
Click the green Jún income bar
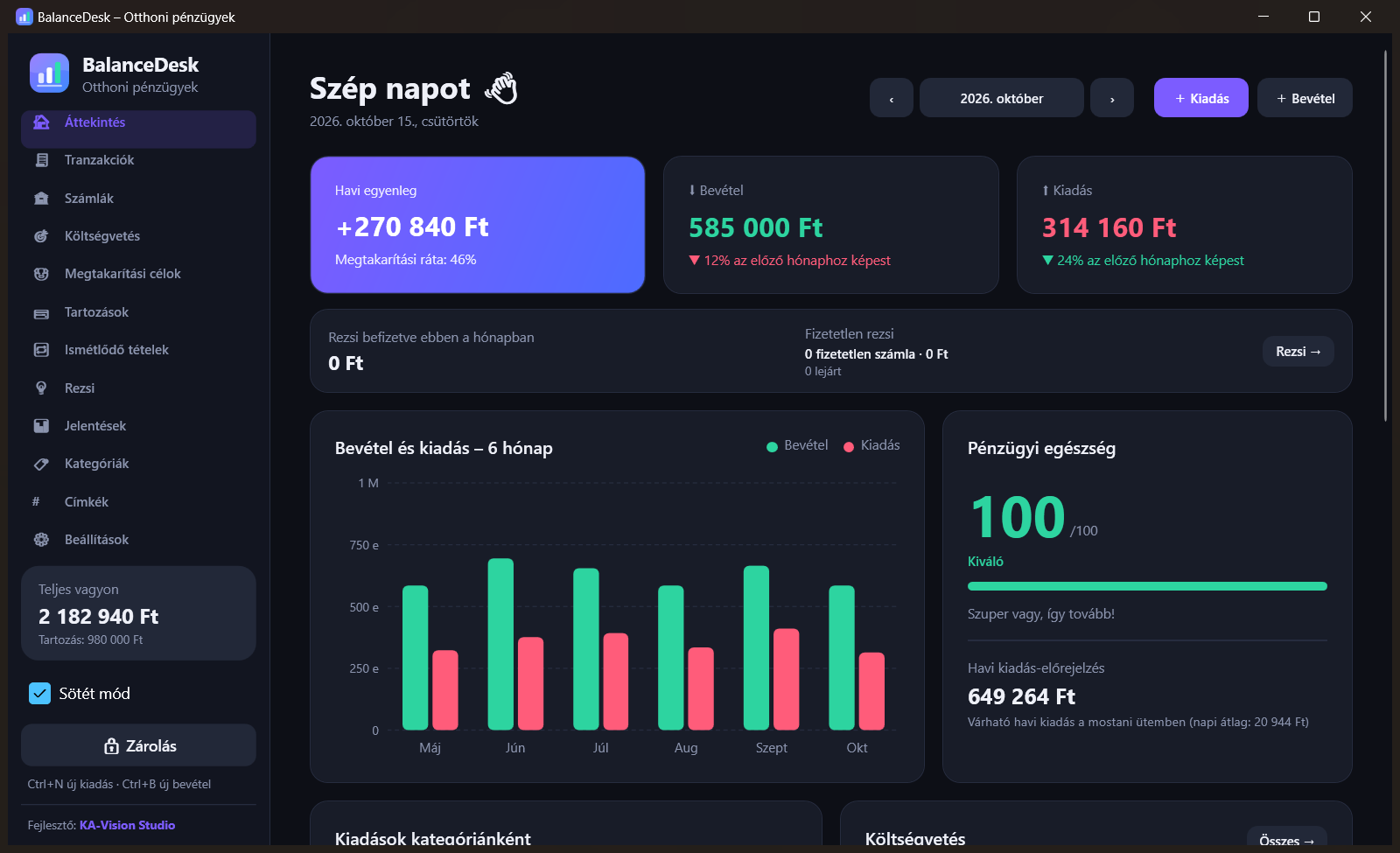coord(500,644)
